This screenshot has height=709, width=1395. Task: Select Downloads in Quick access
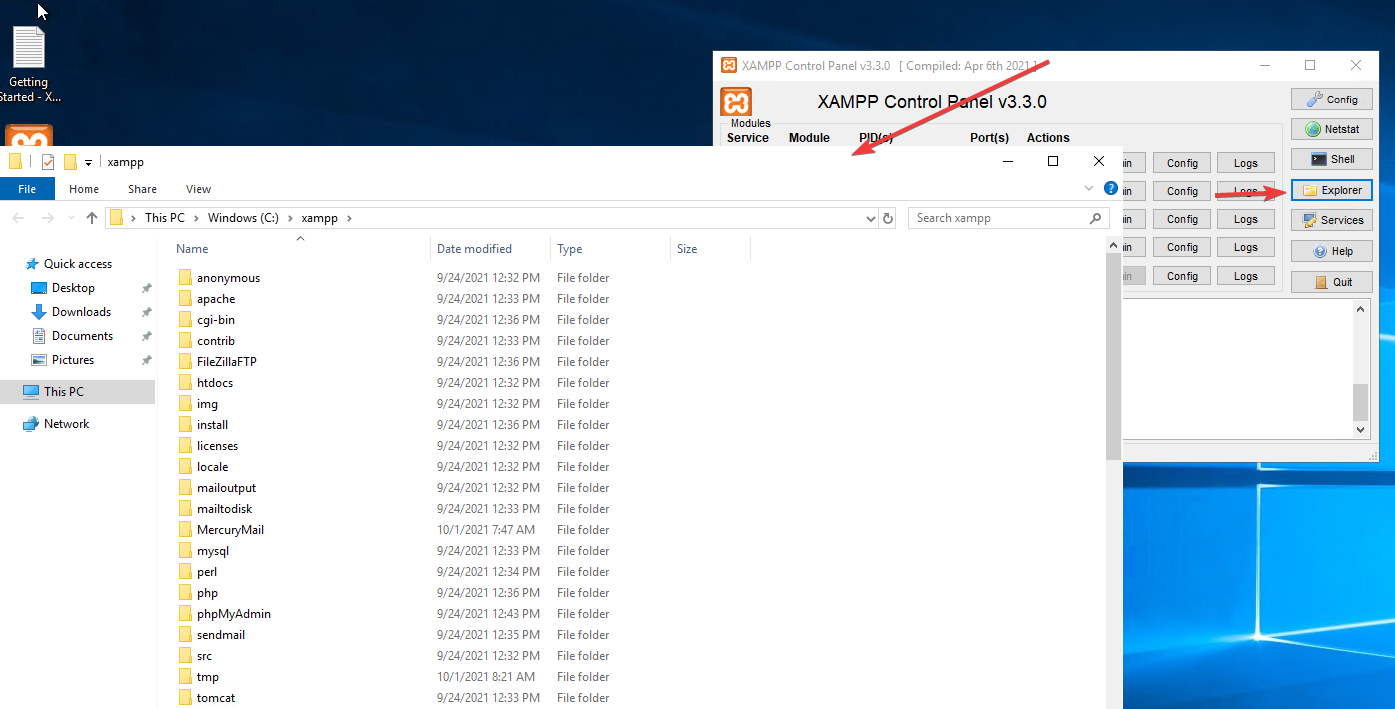point(81,312)
